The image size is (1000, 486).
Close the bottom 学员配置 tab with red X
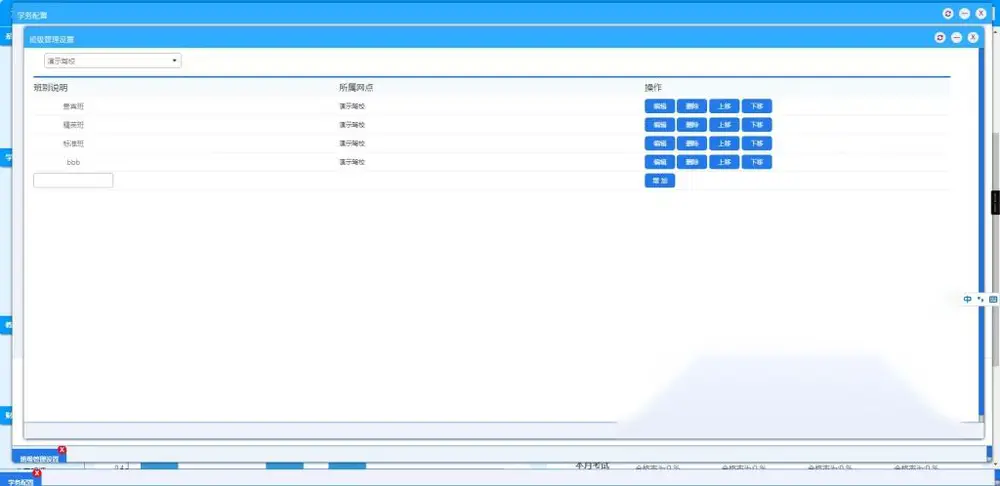point(37,473)
